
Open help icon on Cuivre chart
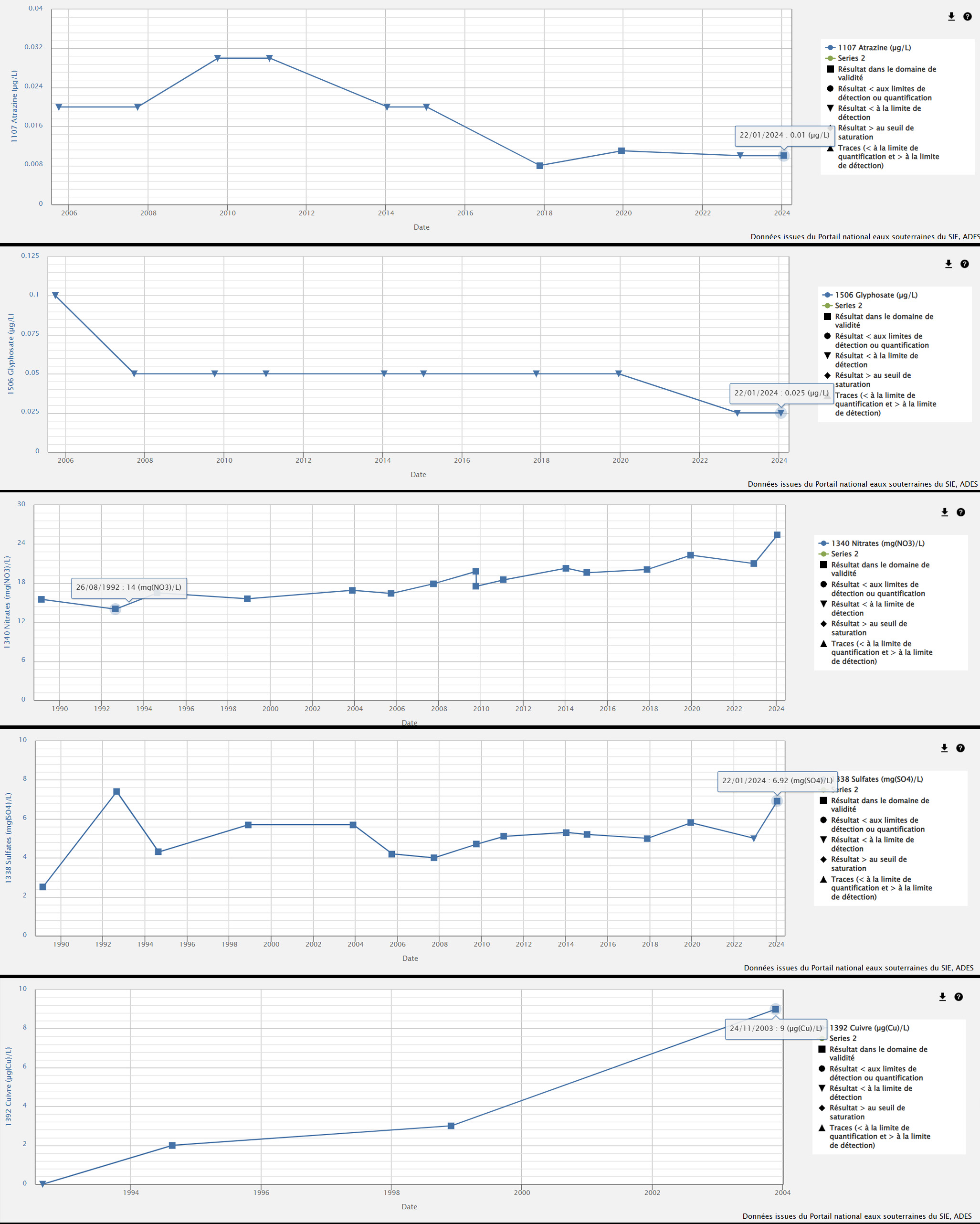tap(959, 997)
